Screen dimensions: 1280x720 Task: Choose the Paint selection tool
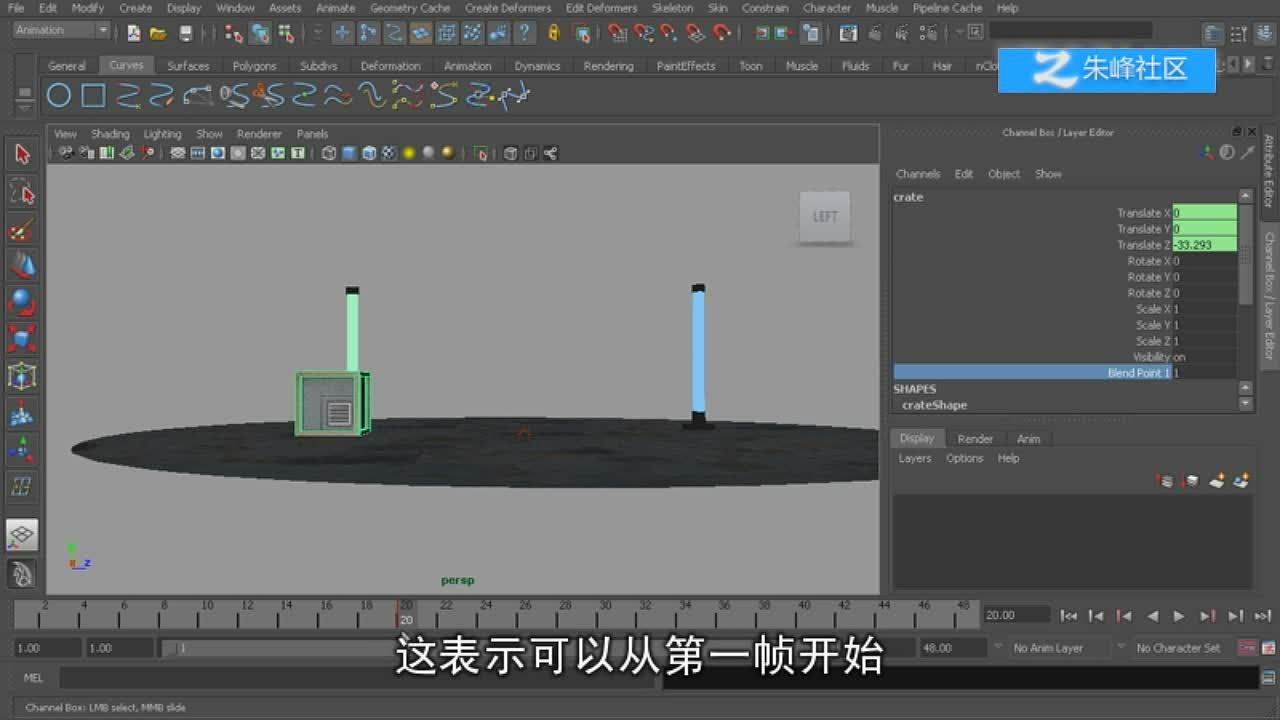(x=22, y=229)
